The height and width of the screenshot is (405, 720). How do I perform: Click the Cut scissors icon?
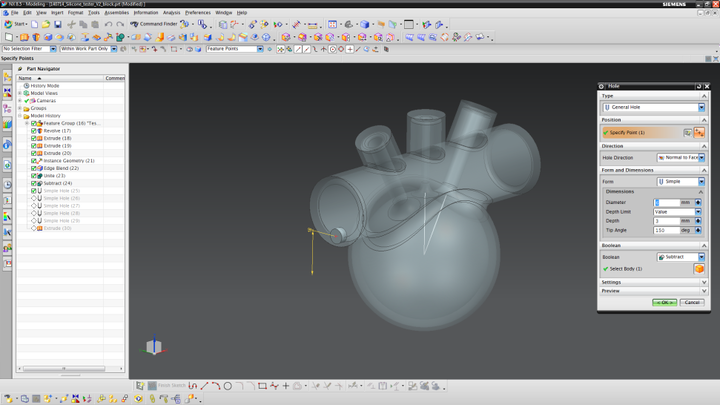71,24
